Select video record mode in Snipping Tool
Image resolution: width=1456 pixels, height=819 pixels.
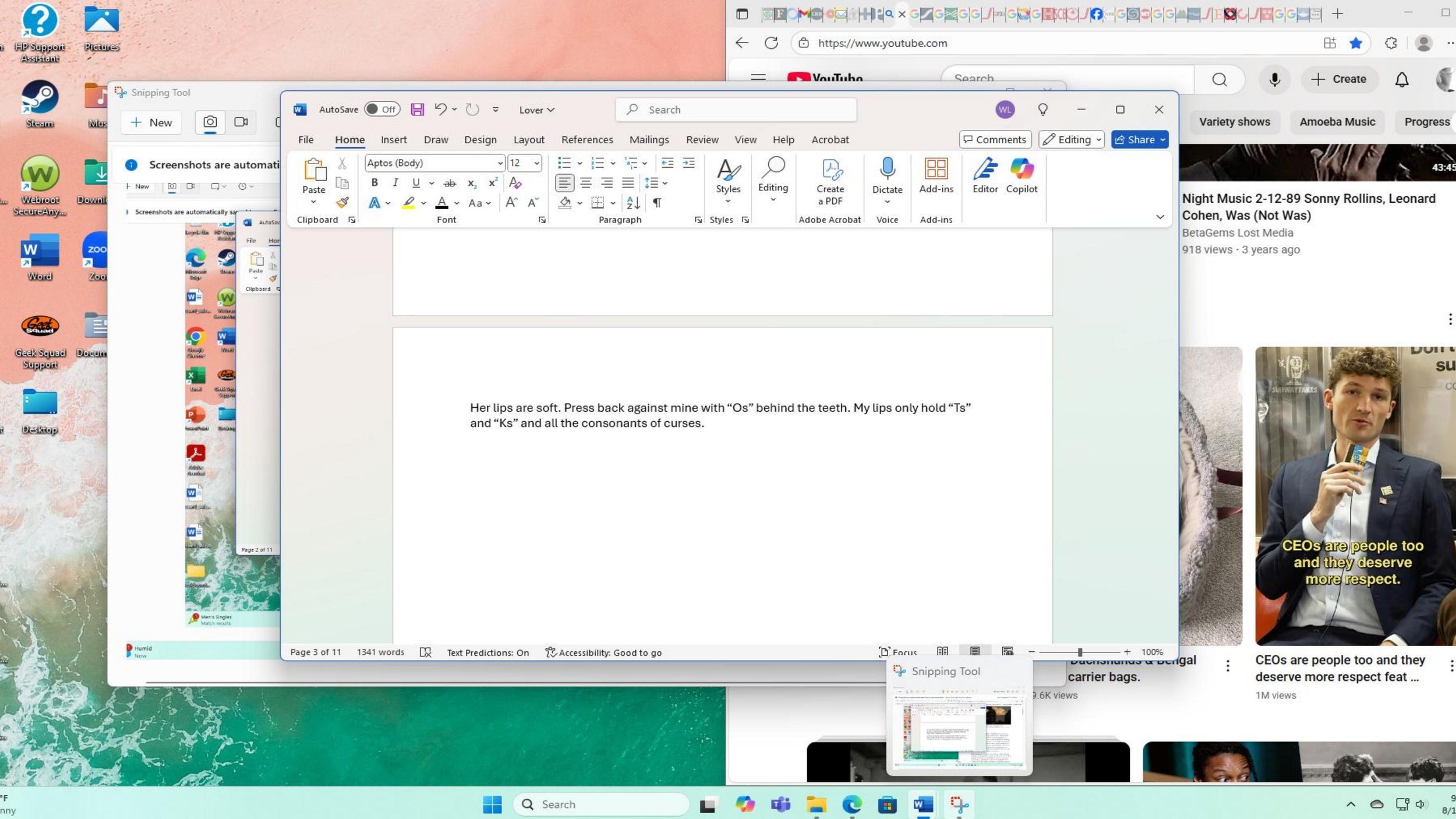pos(241,122)
